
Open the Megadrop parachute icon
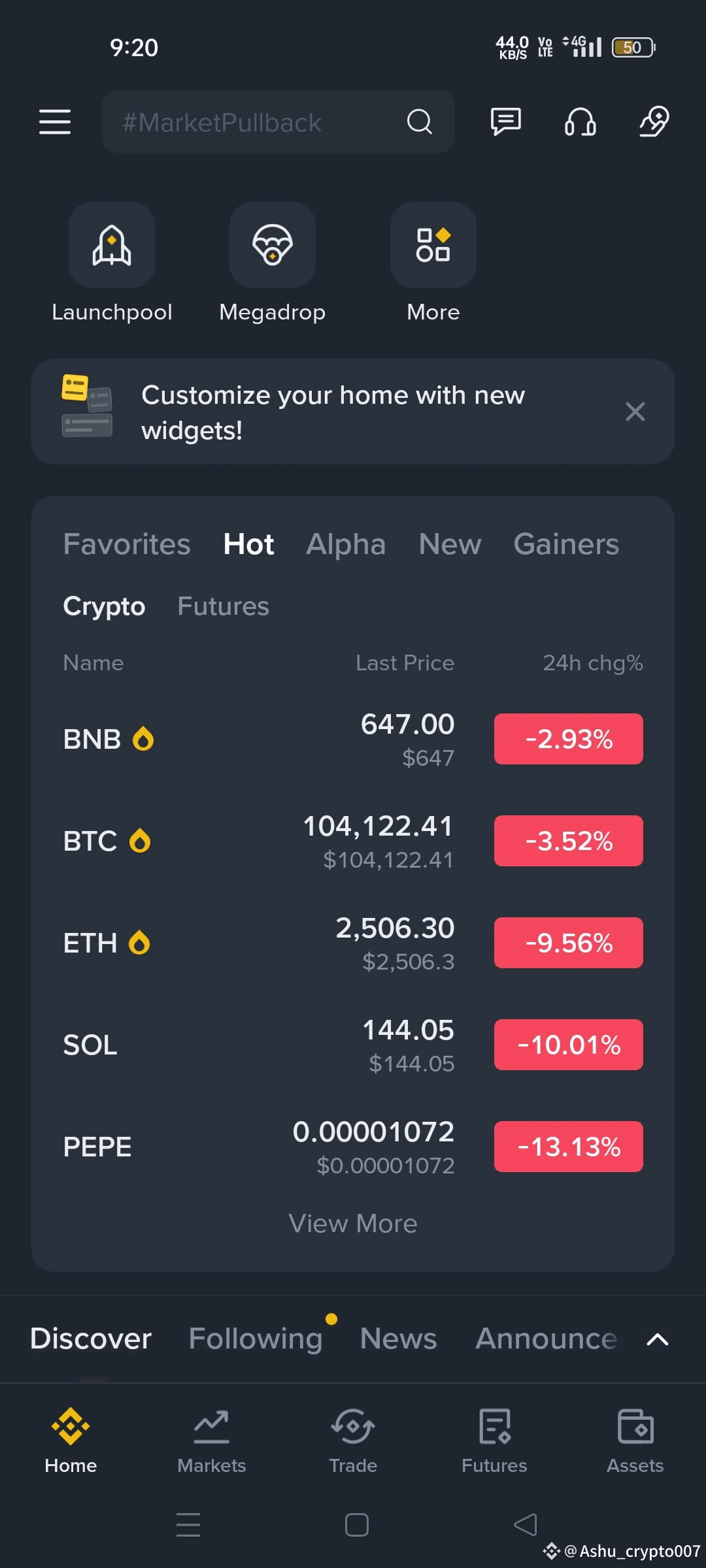click(x=273, y=245)
